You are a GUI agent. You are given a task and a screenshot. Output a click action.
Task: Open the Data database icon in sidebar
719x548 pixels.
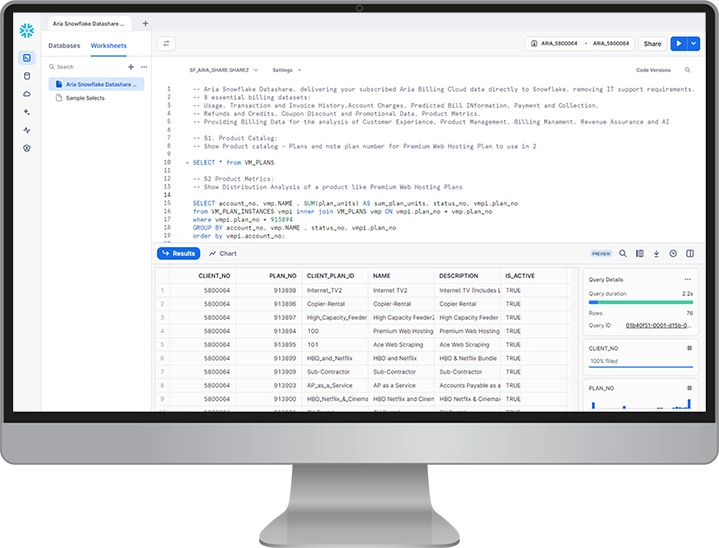27,75
